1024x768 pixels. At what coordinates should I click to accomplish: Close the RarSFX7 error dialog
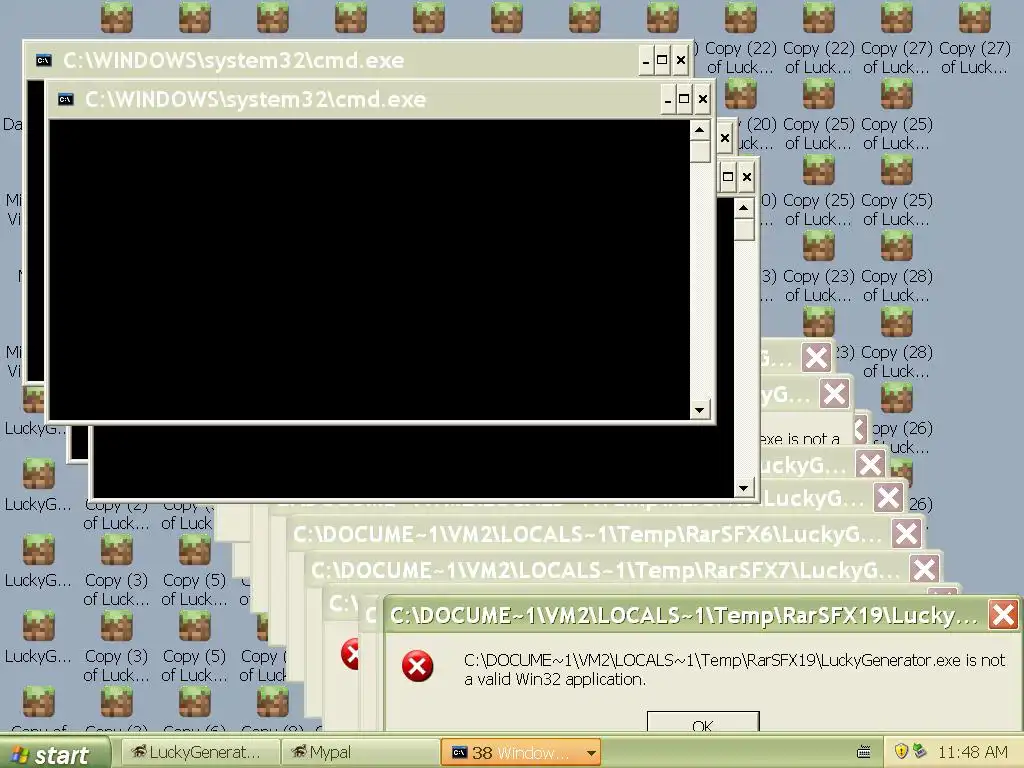tap(924, 569)
